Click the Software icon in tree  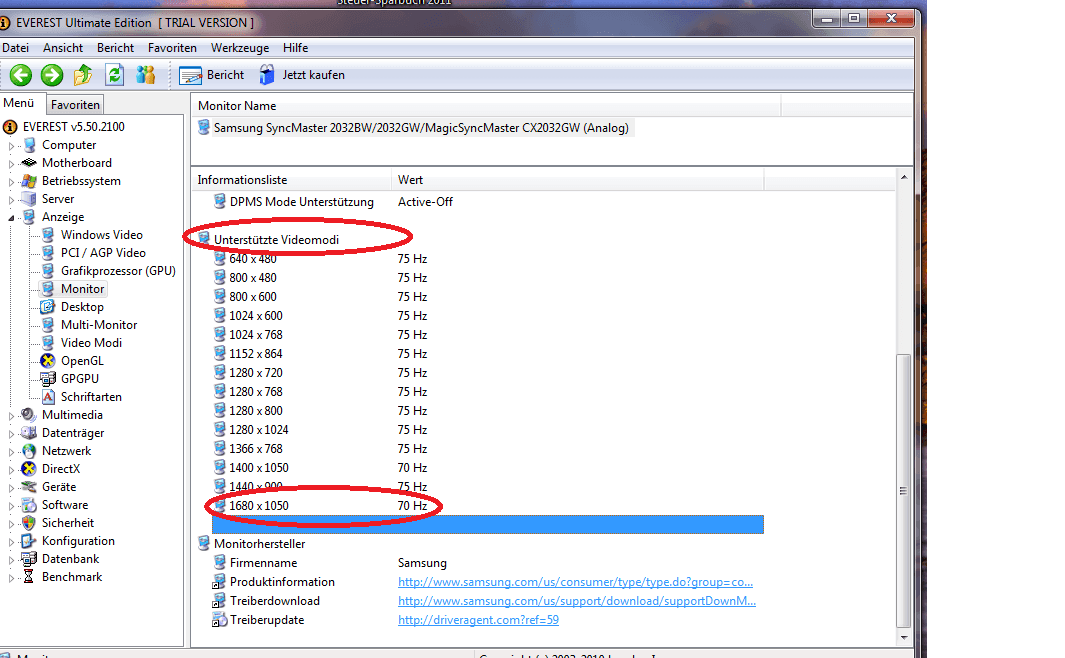click(29, 505)
